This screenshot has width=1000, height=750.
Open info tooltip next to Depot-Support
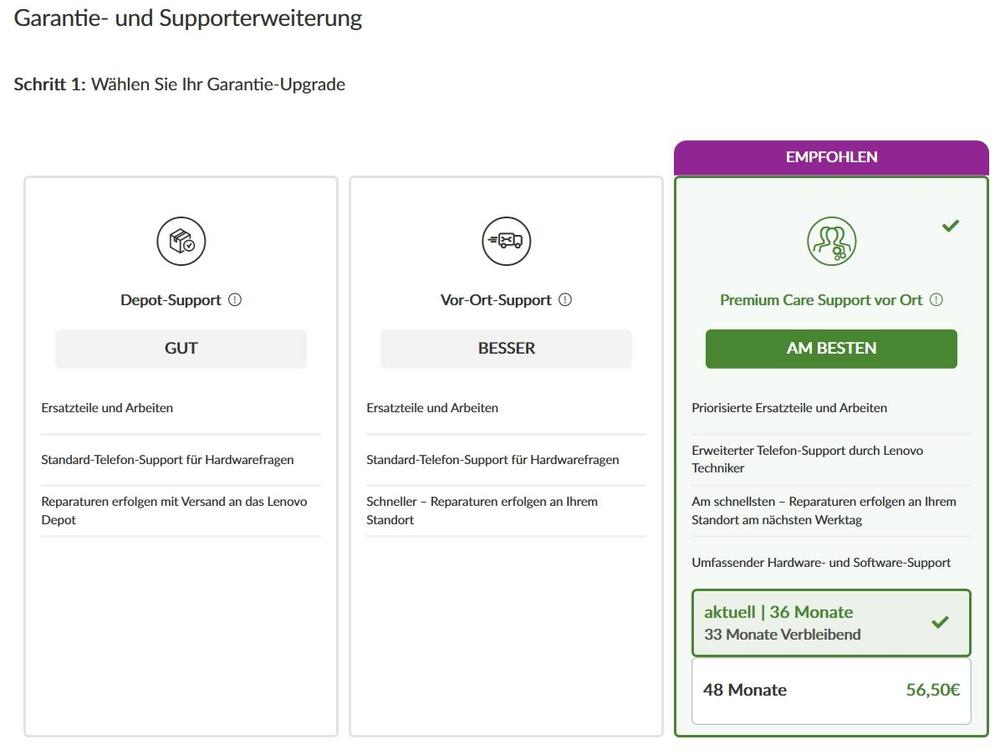tap(235, 299)
